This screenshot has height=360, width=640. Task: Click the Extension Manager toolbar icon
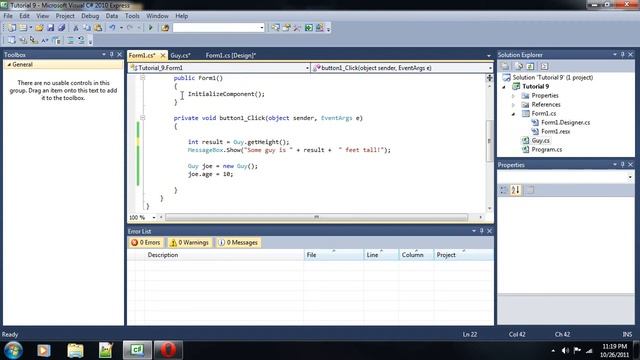tap(320, 28)
